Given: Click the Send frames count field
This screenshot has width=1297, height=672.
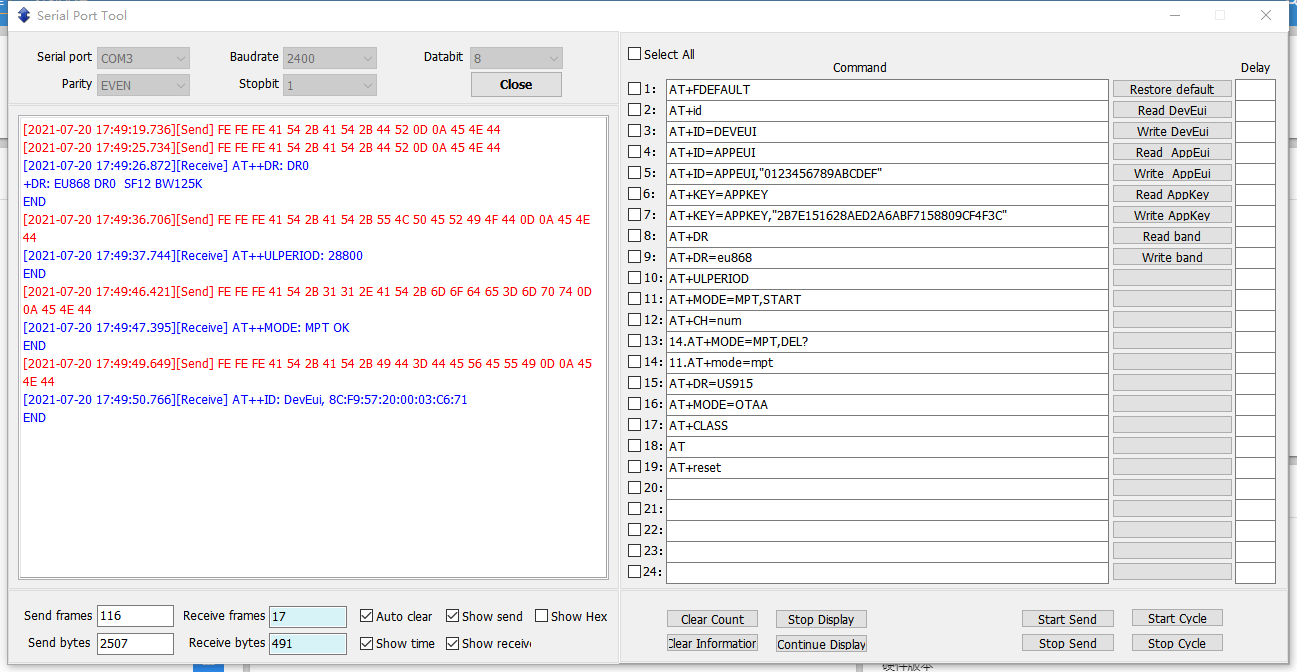Looking at the screenshot, I should pos(135,616).
